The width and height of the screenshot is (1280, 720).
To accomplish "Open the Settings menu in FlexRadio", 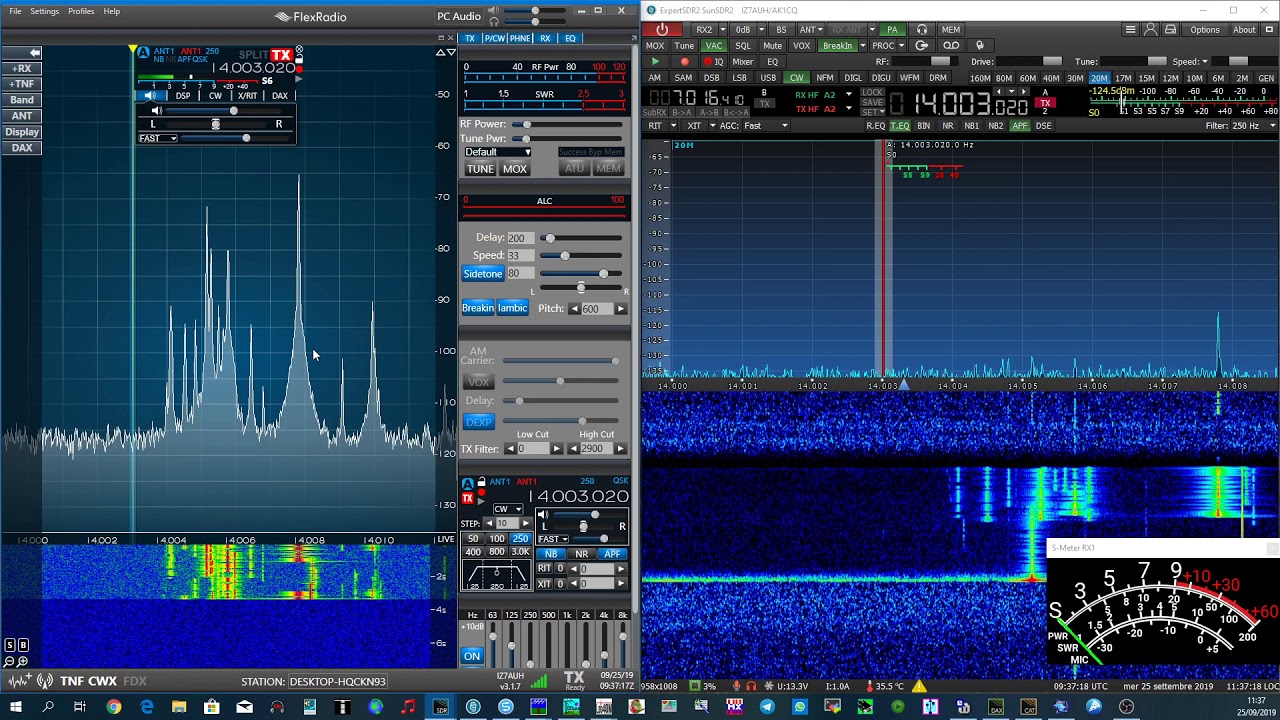I will pyautogui.click(x=44, y=11).
